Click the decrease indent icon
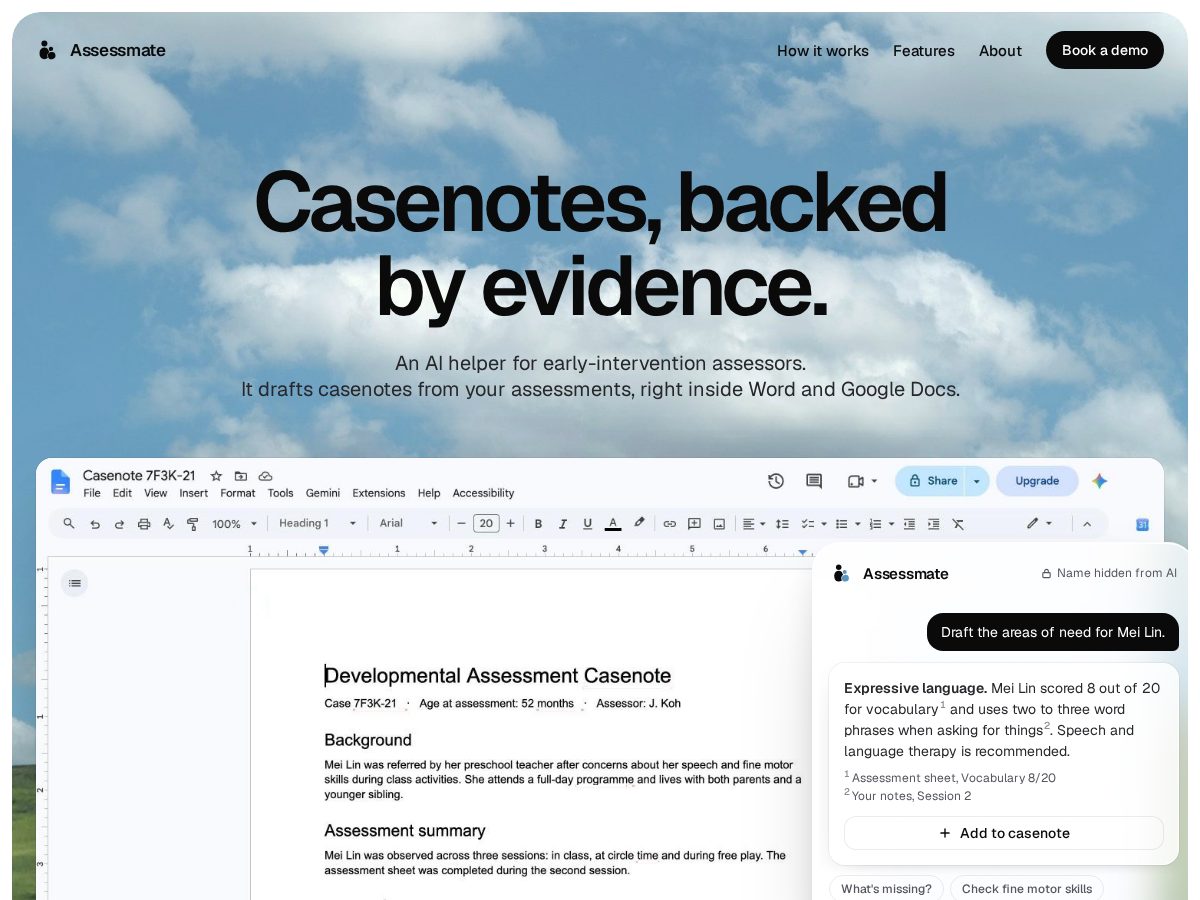The width and height of the screenshot is (1200, 900). coord(909,523)
